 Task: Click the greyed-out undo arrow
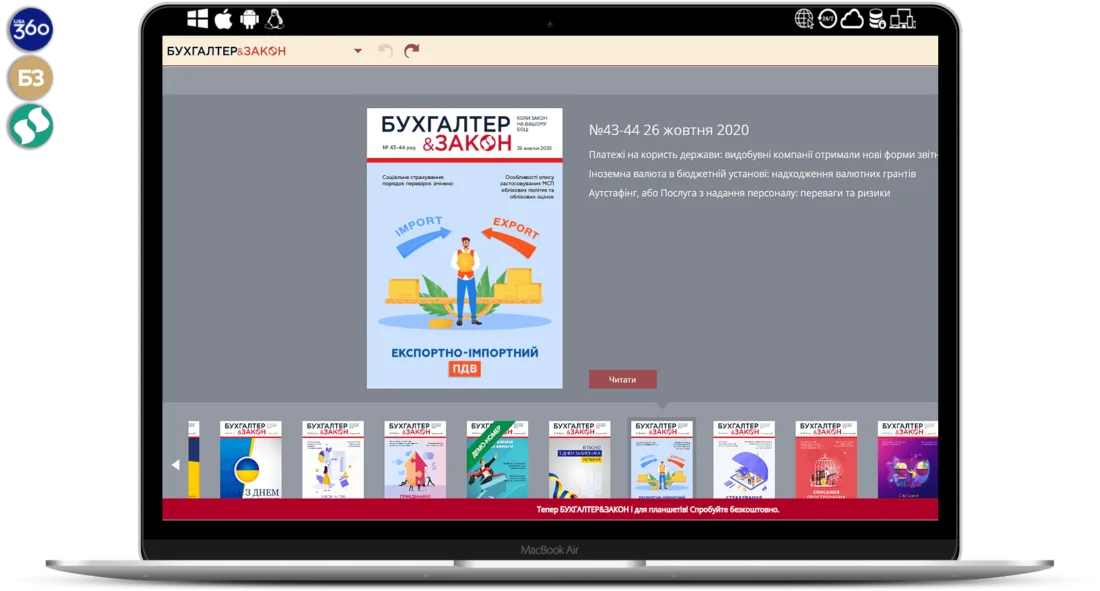tap(385, 51)
